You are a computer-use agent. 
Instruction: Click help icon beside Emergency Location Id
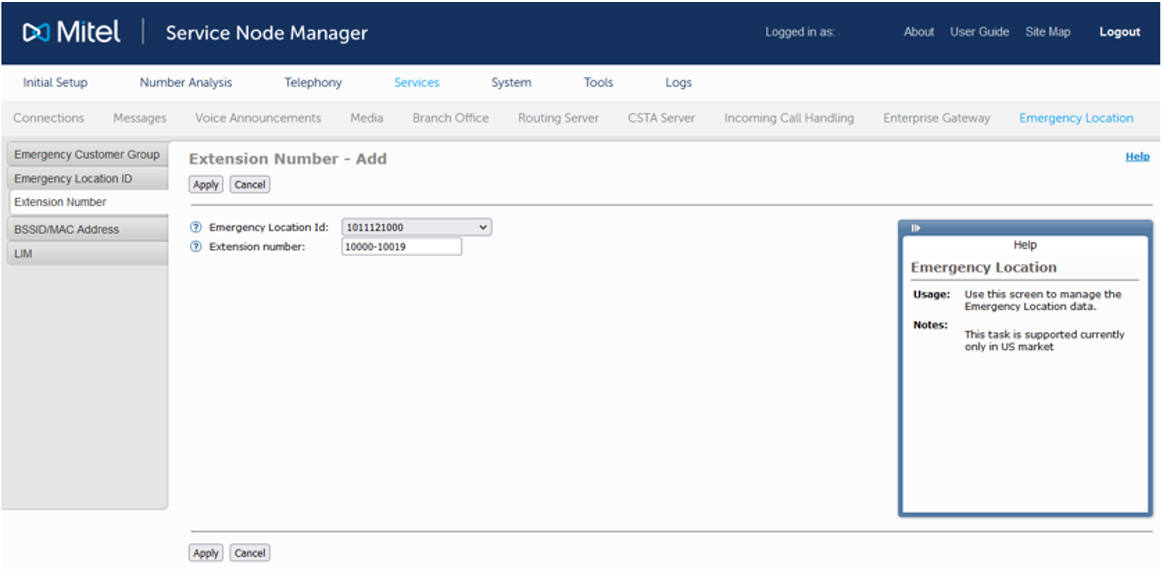[x=196, y=228]
